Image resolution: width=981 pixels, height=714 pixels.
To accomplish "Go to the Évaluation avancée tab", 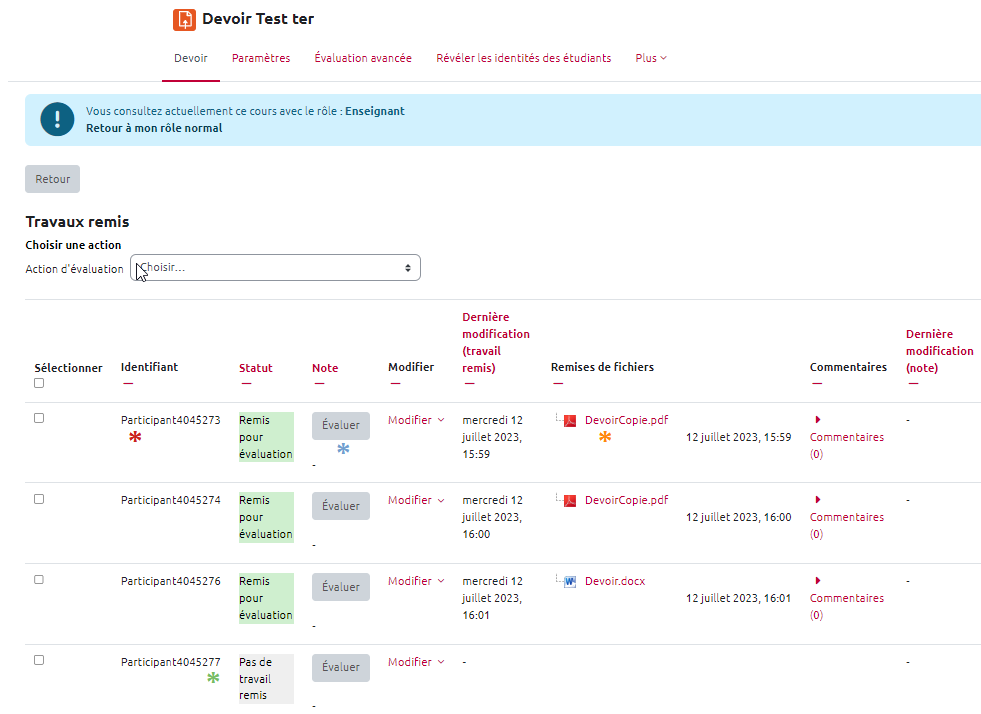I will pos(363,58).
